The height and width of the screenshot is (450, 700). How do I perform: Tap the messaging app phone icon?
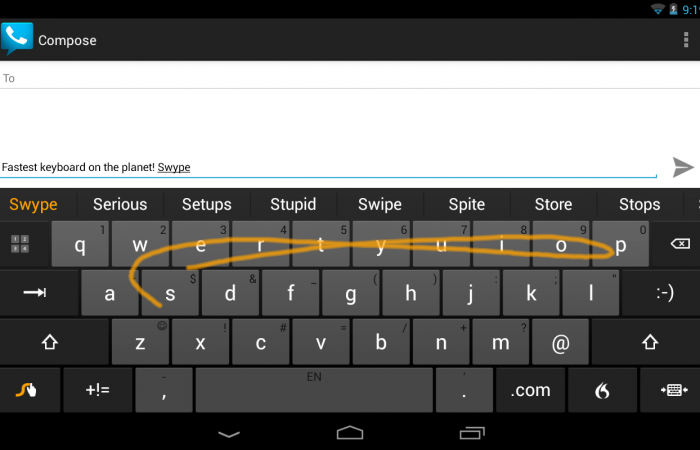coord(17,38)
